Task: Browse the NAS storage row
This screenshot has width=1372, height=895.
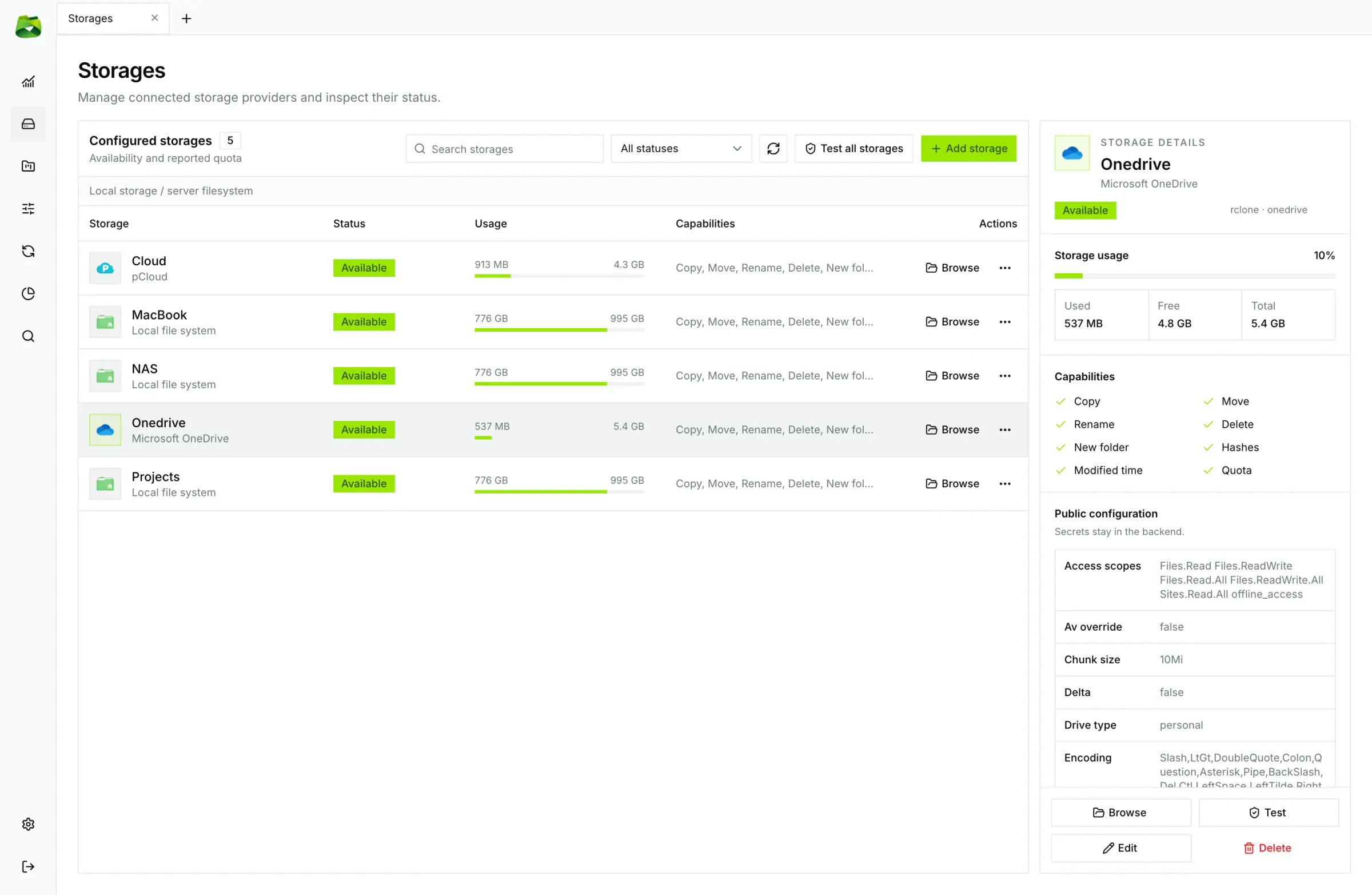Action: 952,375
